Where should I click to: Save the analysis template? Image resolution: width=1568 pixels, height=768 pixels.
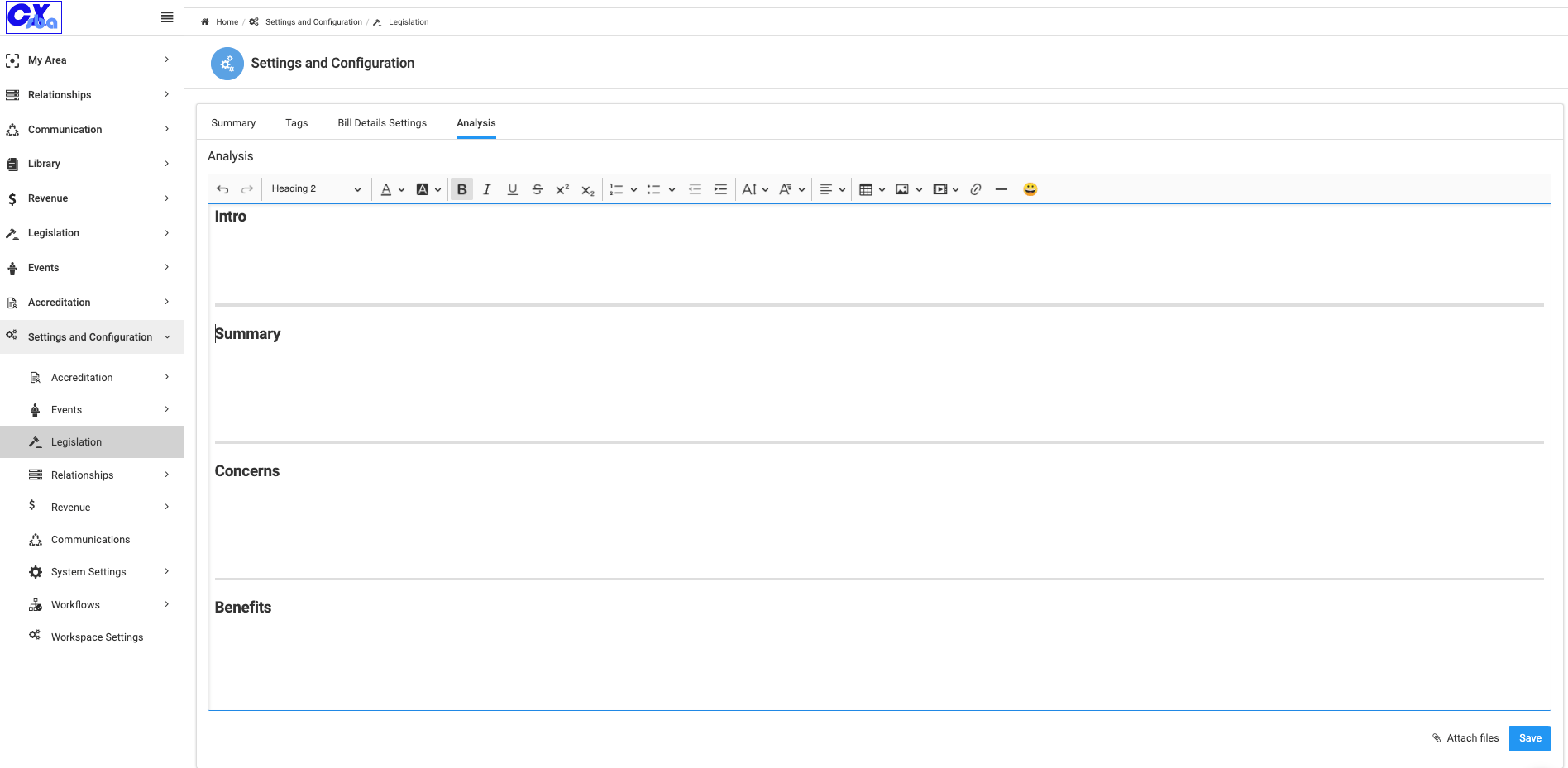[x=1530, y=738]
